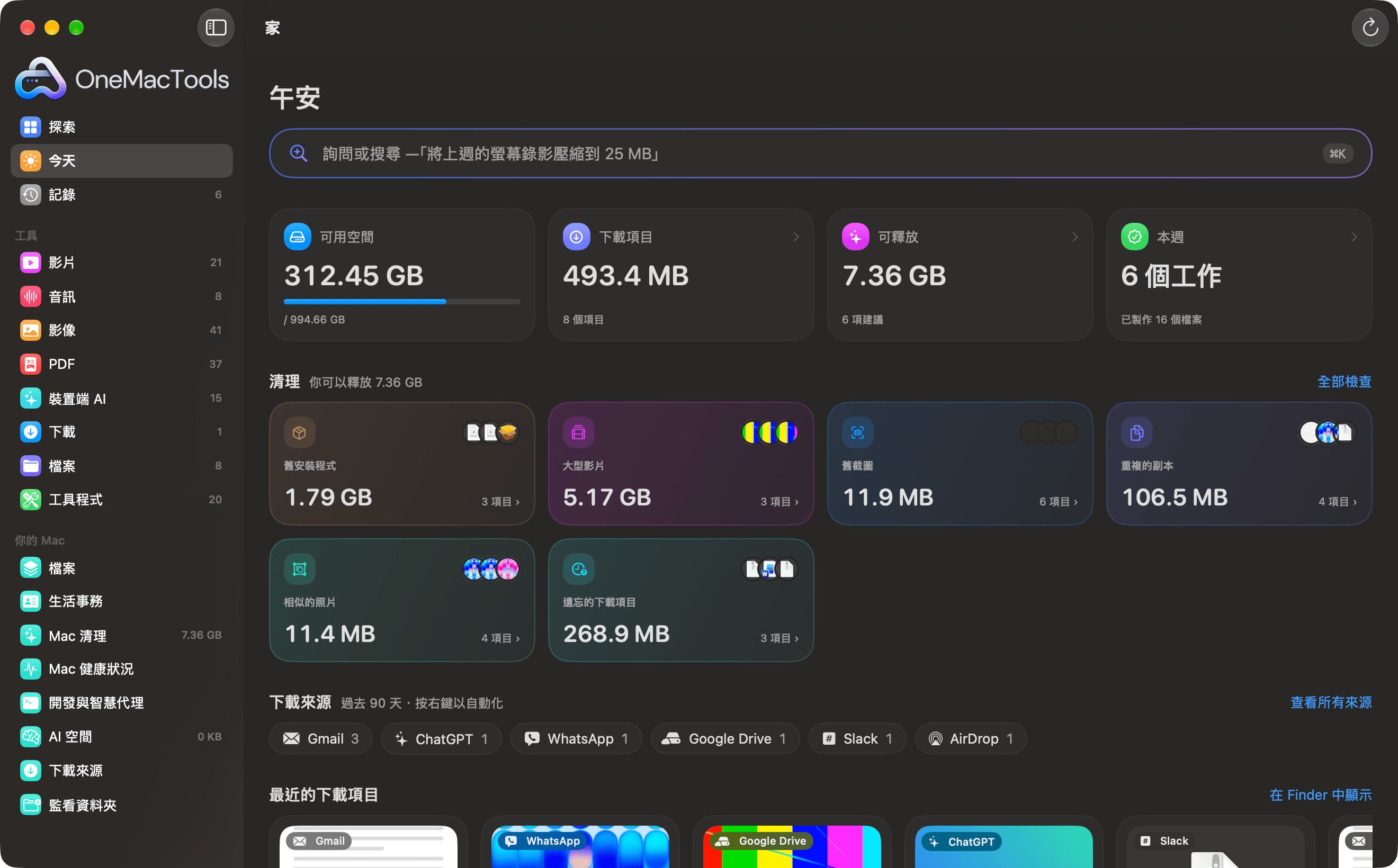Screen dimensions: 1398x868
Task: Open 3 項目 on 大型影片 card
Action: pos(779,501)
